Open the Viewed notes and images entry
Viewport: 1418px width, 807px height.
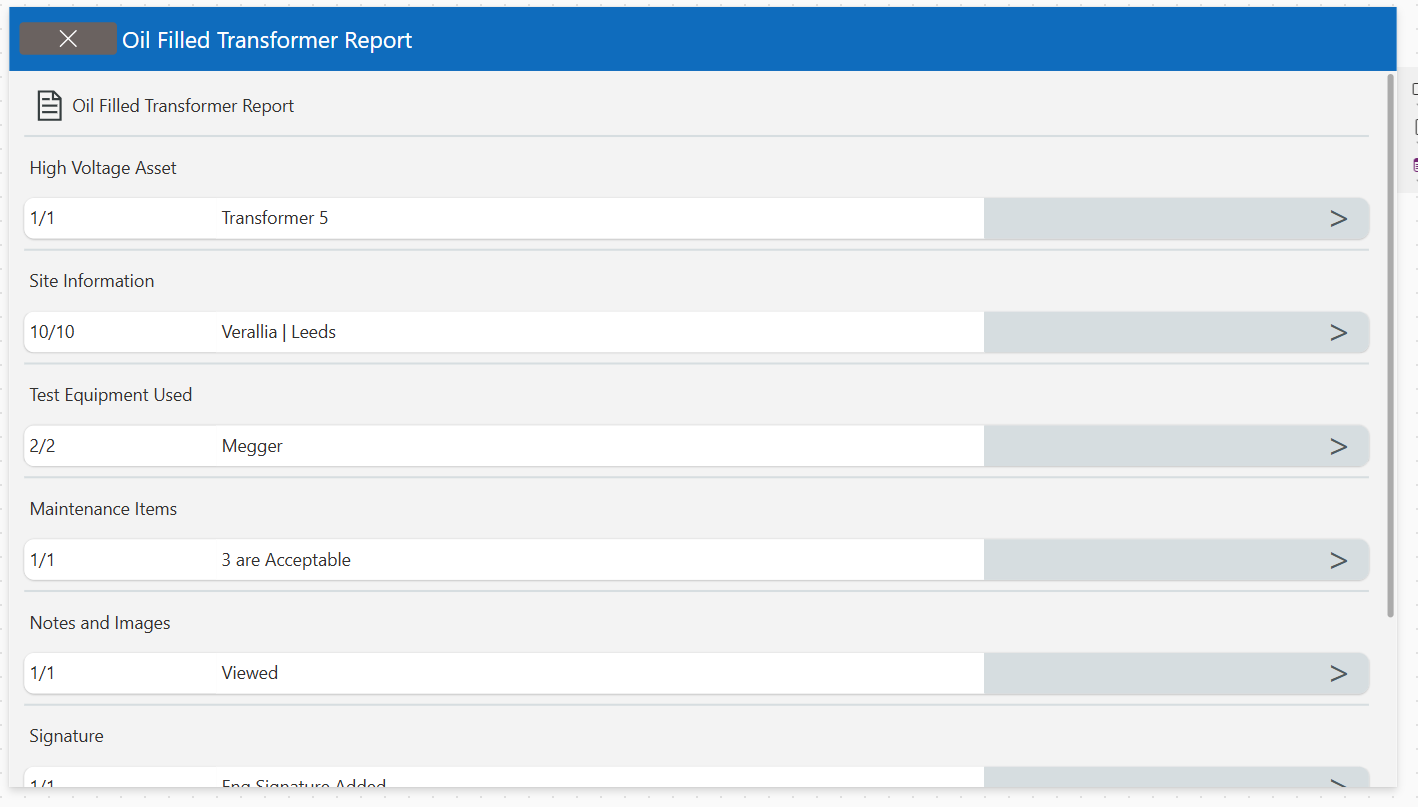click(500, 673)
